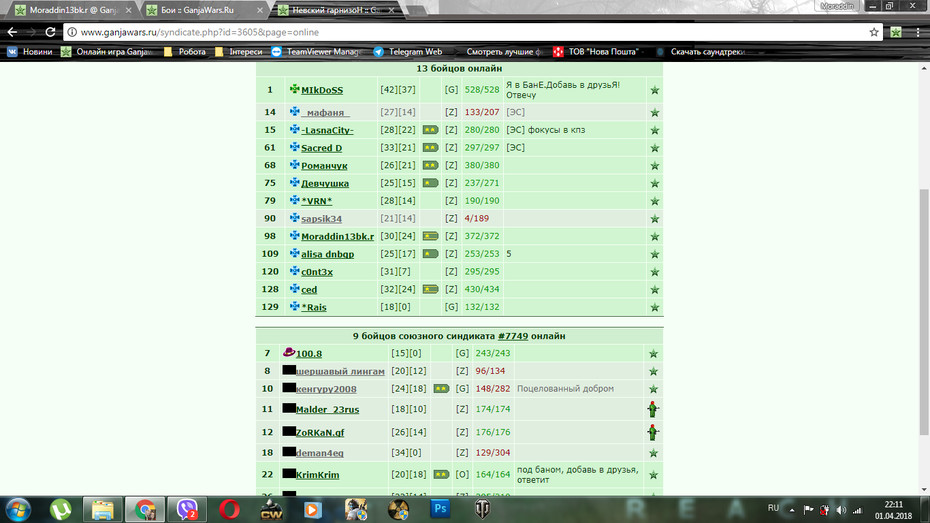Open KrimKrim player profile

click(x=317, y=475)
